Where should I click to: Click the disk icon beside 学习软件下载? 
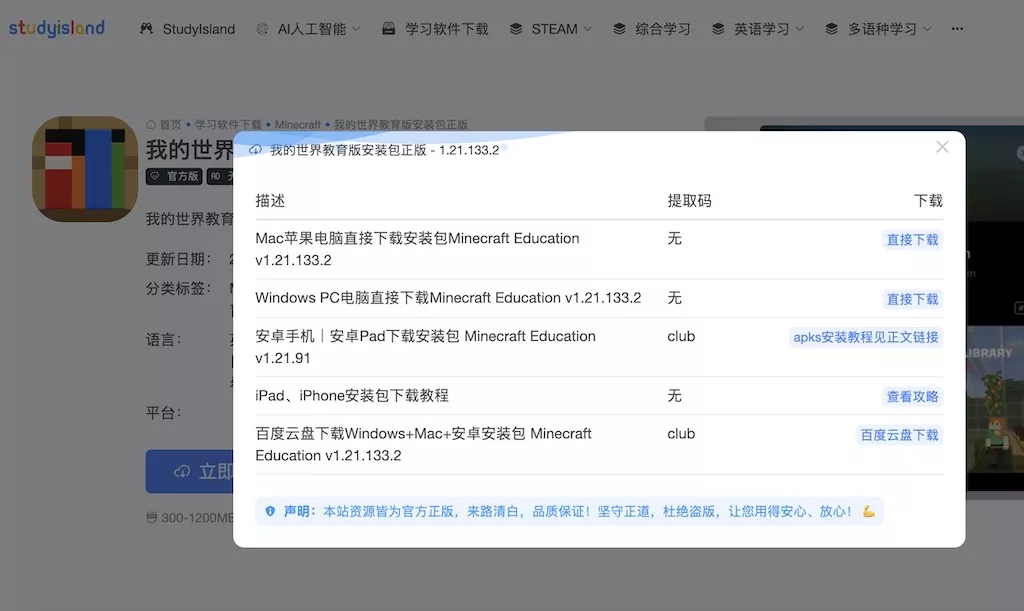[389, 29]
